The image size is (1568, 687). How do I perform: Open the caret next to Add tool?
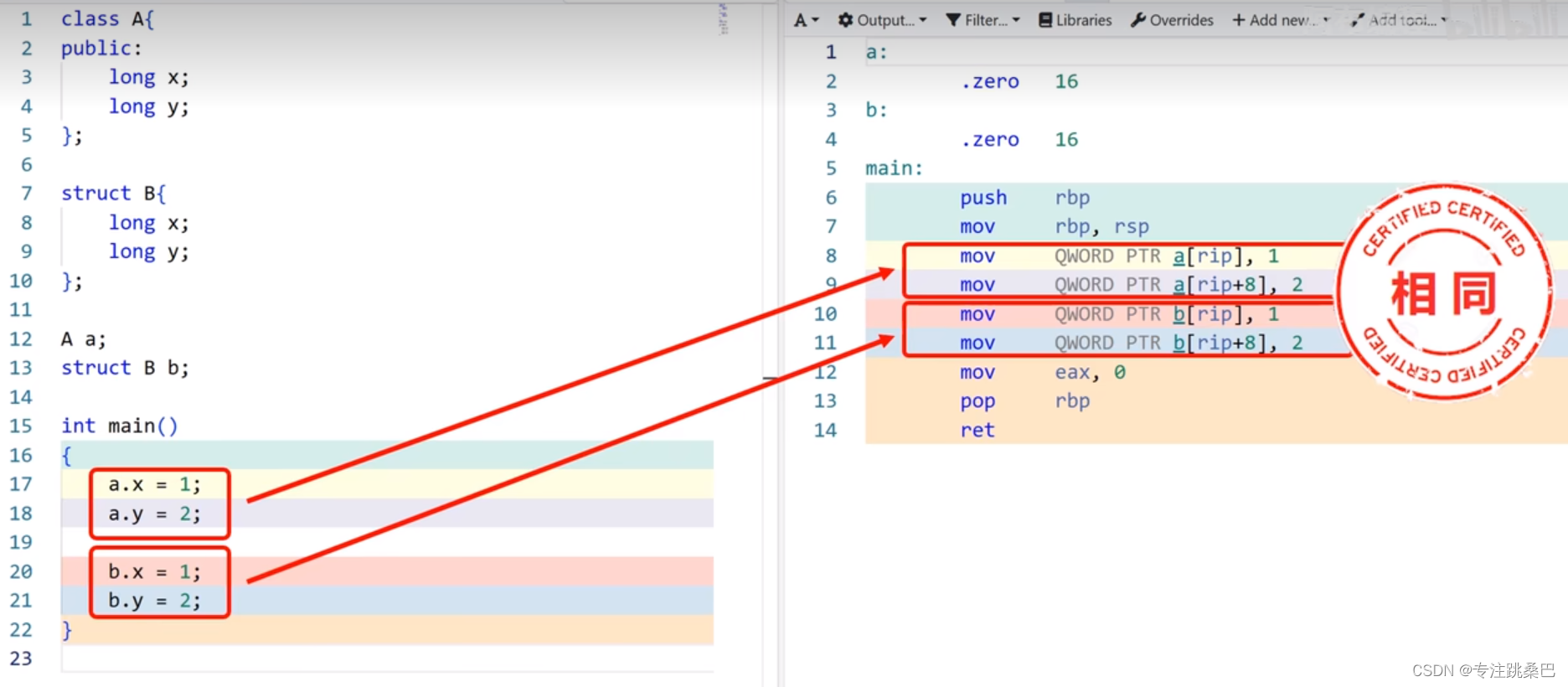tap(1444, 20)
